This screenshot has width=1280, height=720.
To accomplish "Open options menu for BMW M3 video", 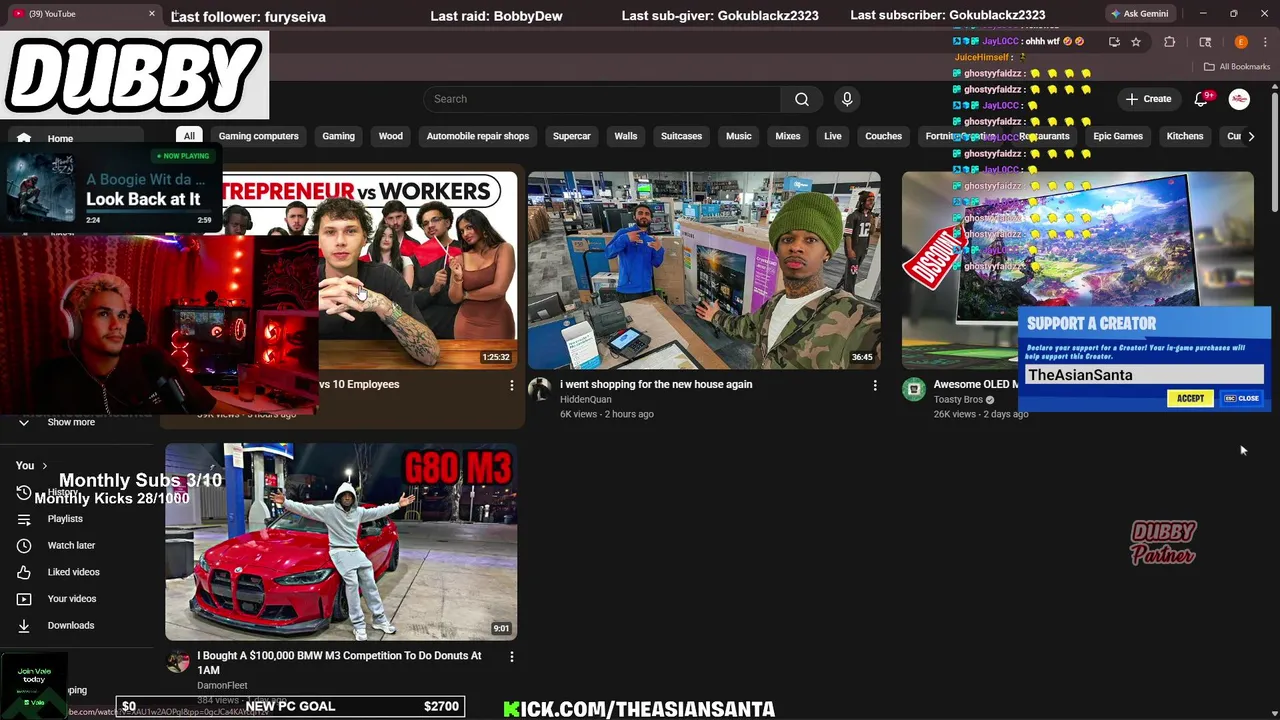I will 512,657.
